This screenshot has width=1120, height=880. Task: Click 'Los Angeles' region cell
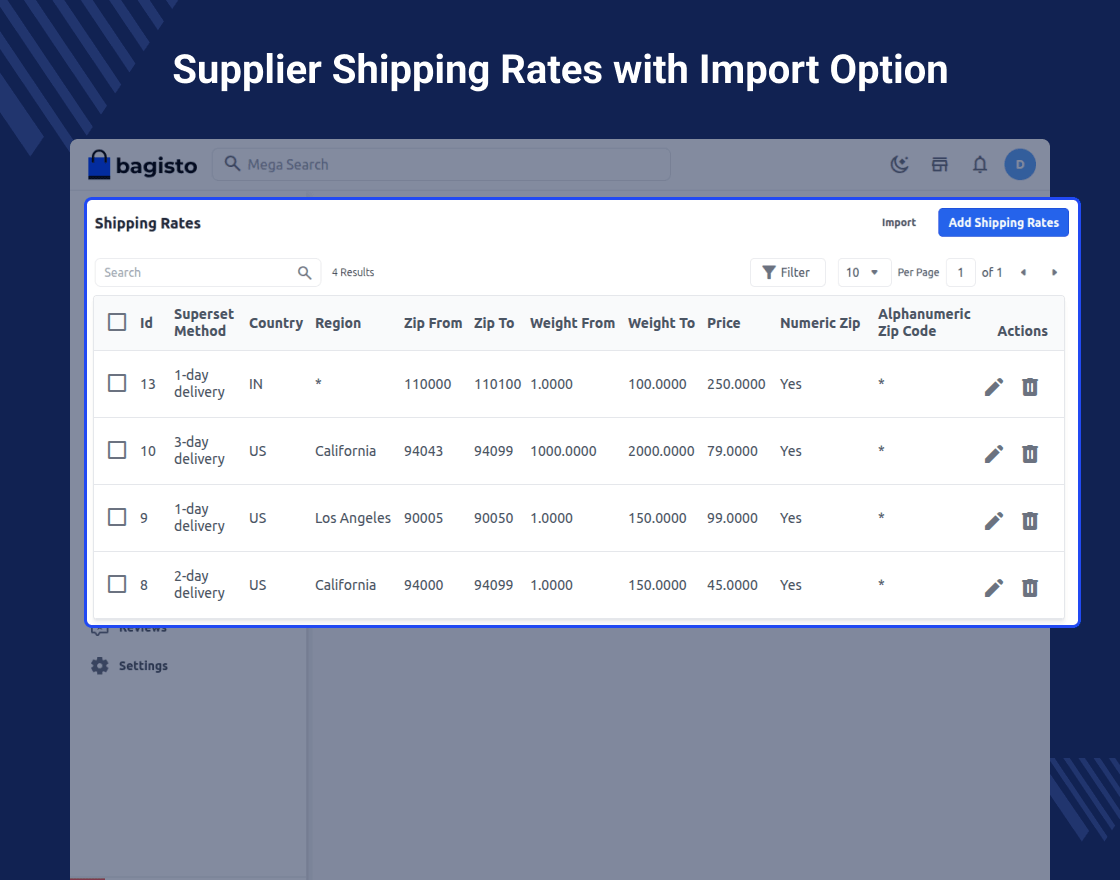click(353, 518)
